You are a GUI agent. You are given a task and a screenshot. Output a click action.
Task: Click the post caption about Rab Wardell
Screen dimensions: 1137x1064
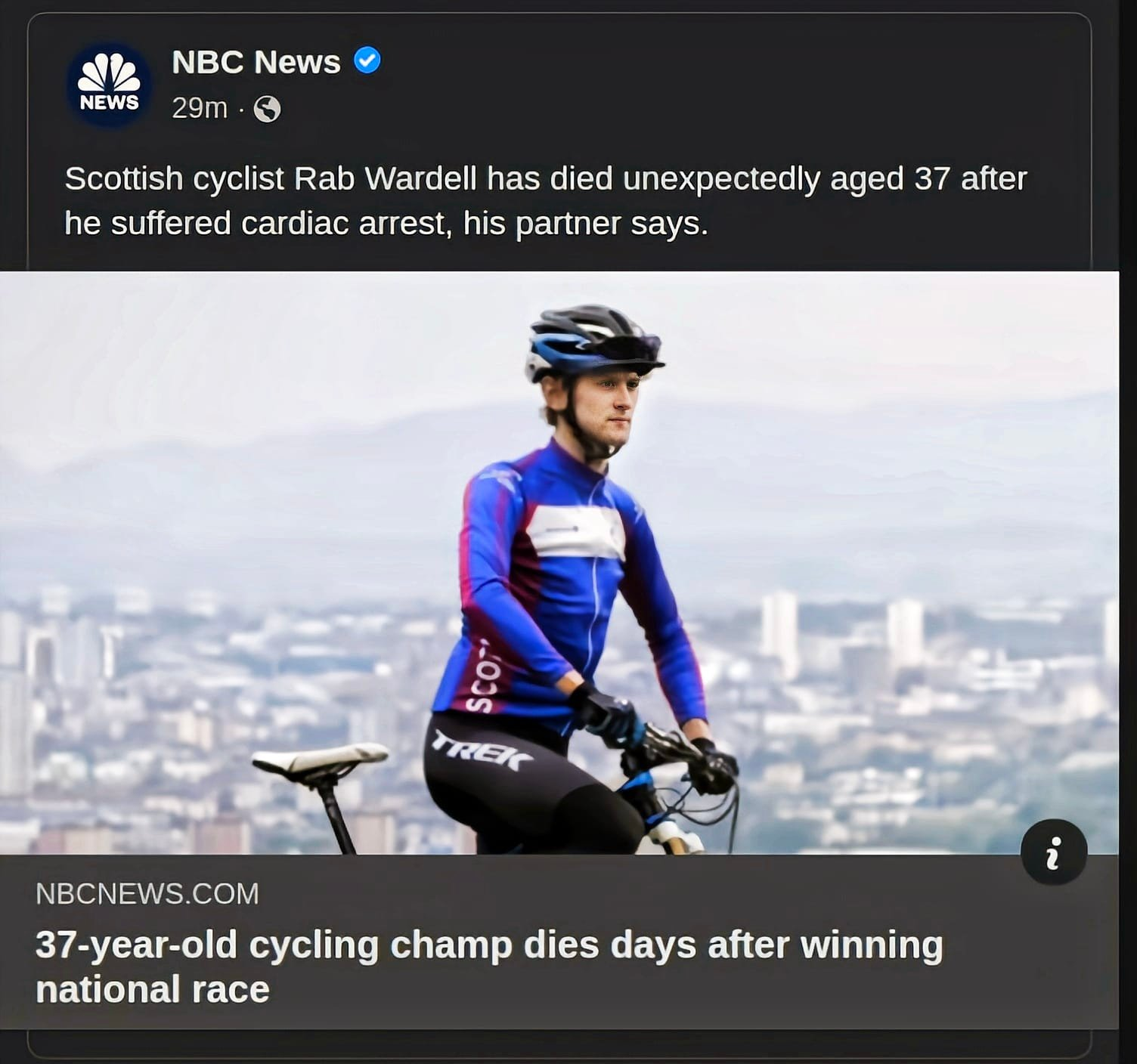(544, 200)
